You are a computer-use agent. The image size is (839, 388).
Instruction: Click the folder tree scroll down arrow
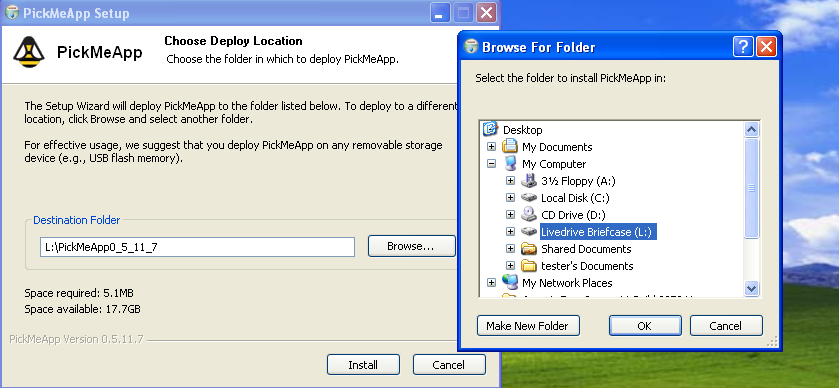pyautogui.click(x=751, y=288)
